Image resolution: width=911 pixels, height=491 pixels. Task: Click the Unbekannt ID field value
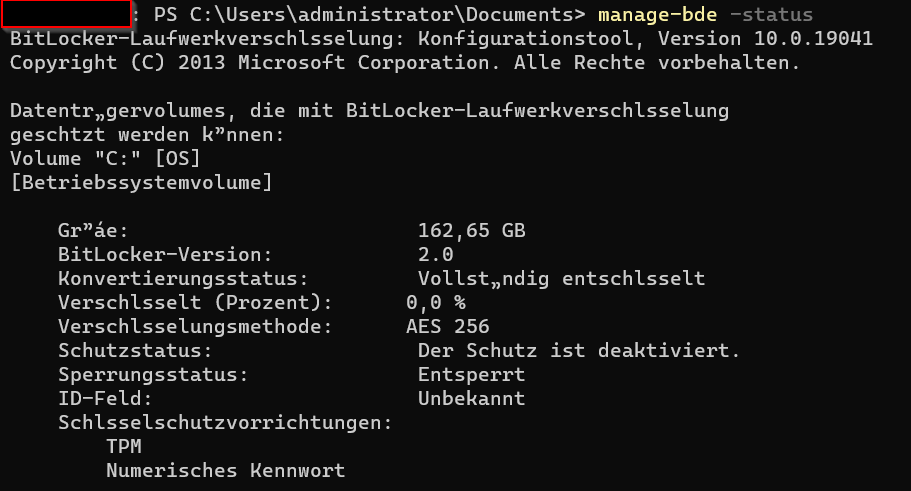pyautogui.click(x=471, y=399)
